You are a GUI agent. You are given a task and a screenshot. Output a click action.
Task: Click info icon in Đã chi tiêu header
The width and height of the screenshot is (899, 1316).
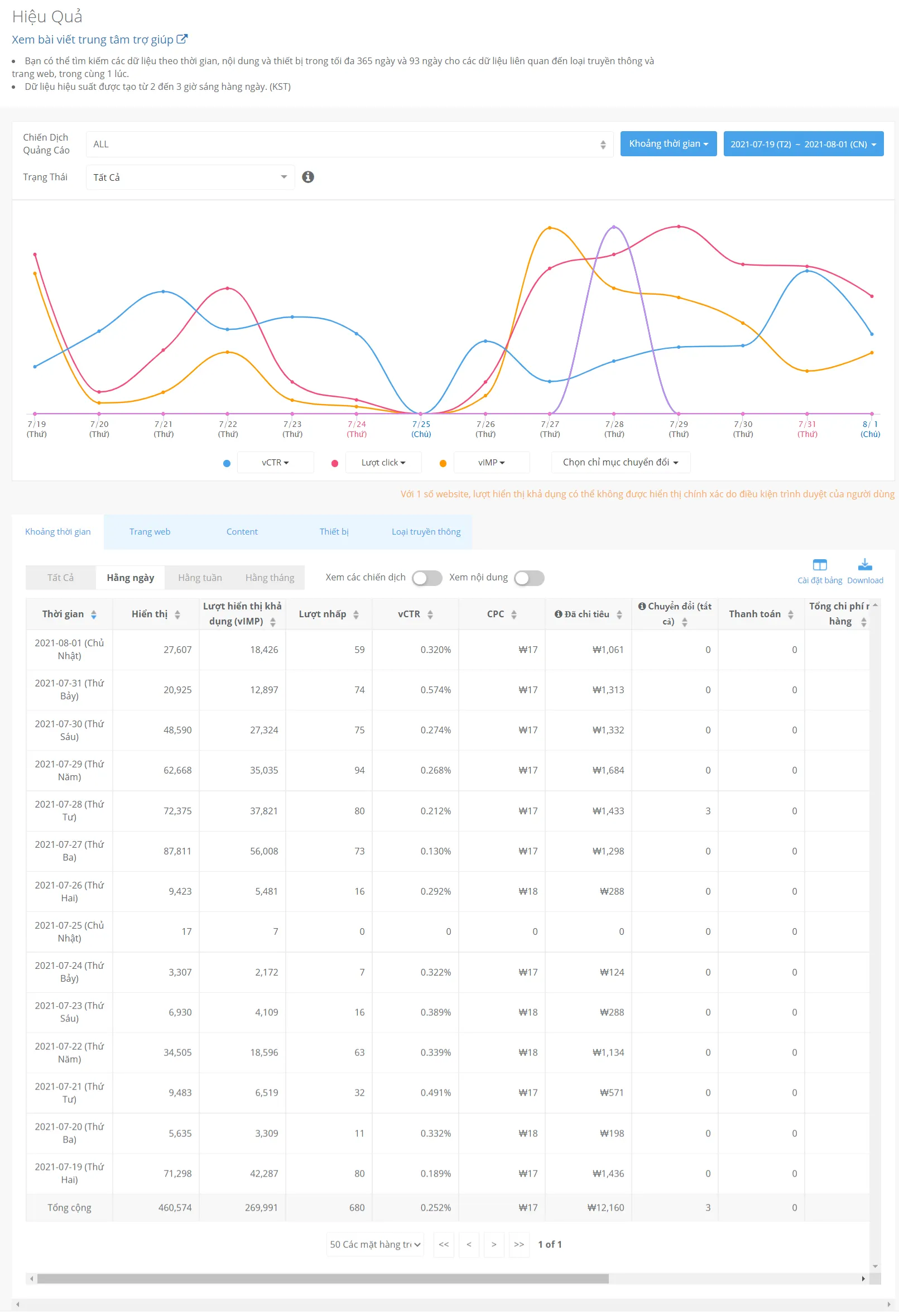pos(558,614)
